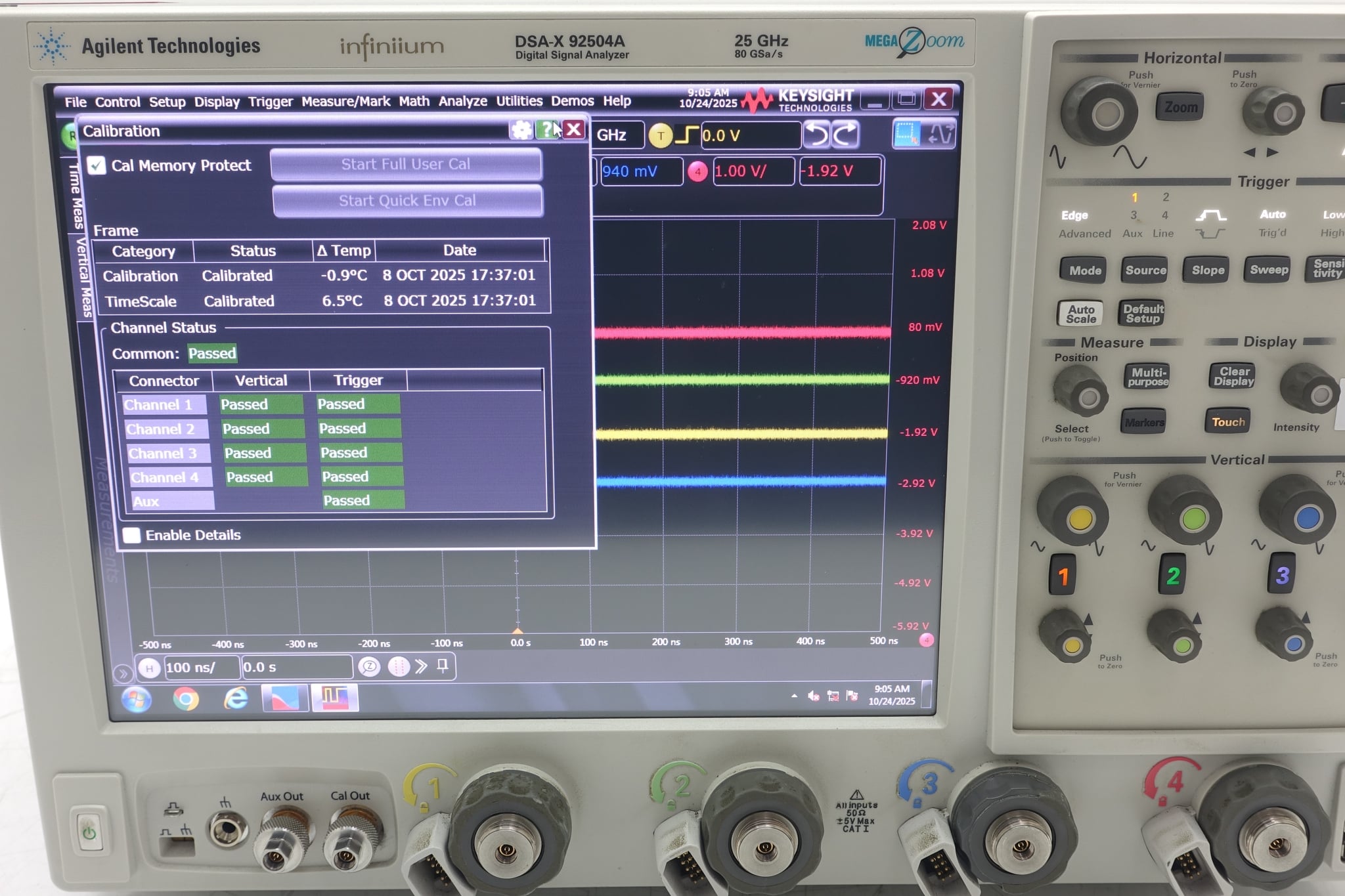1345x896 pixels.
Task: Click the dotted grid icon near timebase
Action: 398,667
